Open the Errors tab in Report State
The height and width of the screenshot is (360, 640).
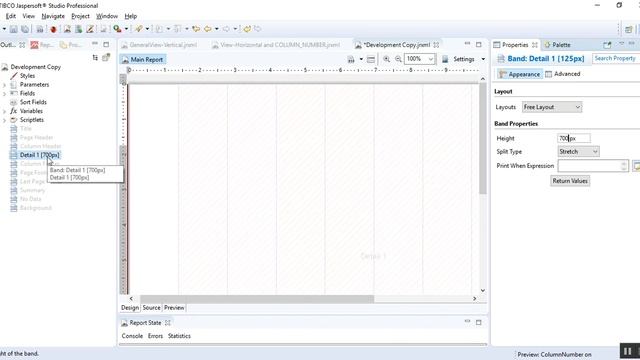(155, 336)
